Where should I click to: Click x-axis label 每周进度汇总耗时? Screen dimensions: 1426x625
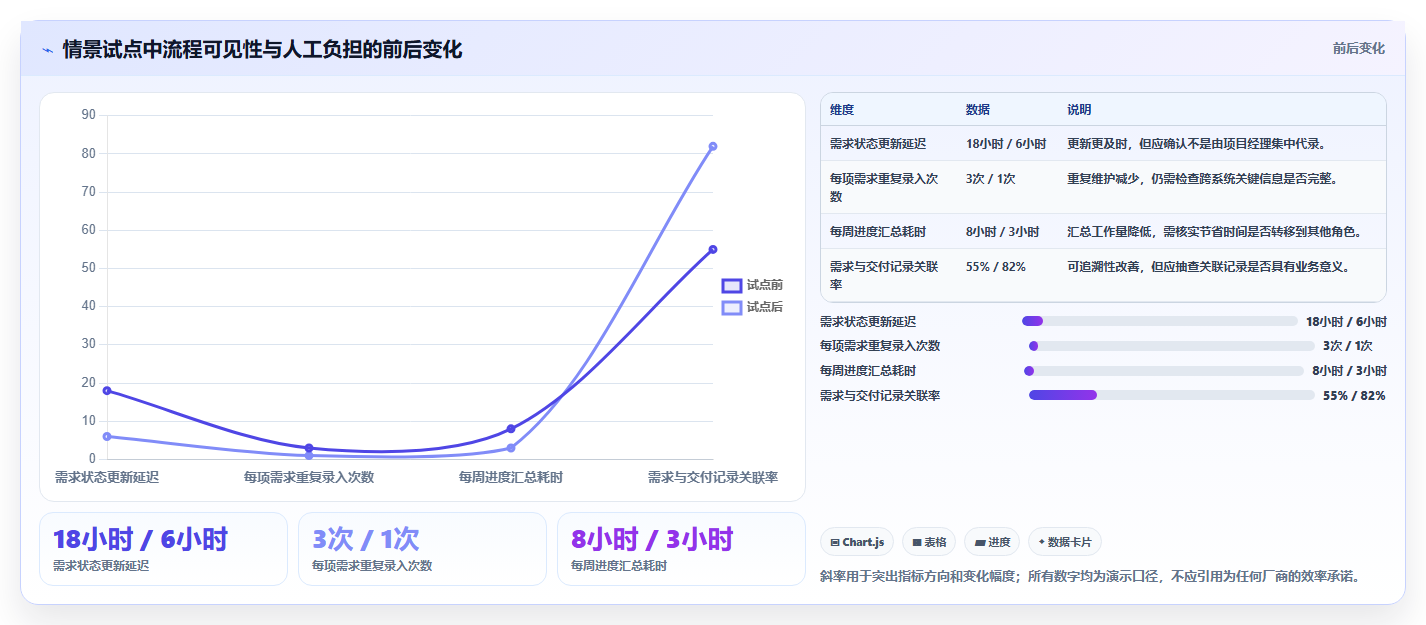point(511,477)
